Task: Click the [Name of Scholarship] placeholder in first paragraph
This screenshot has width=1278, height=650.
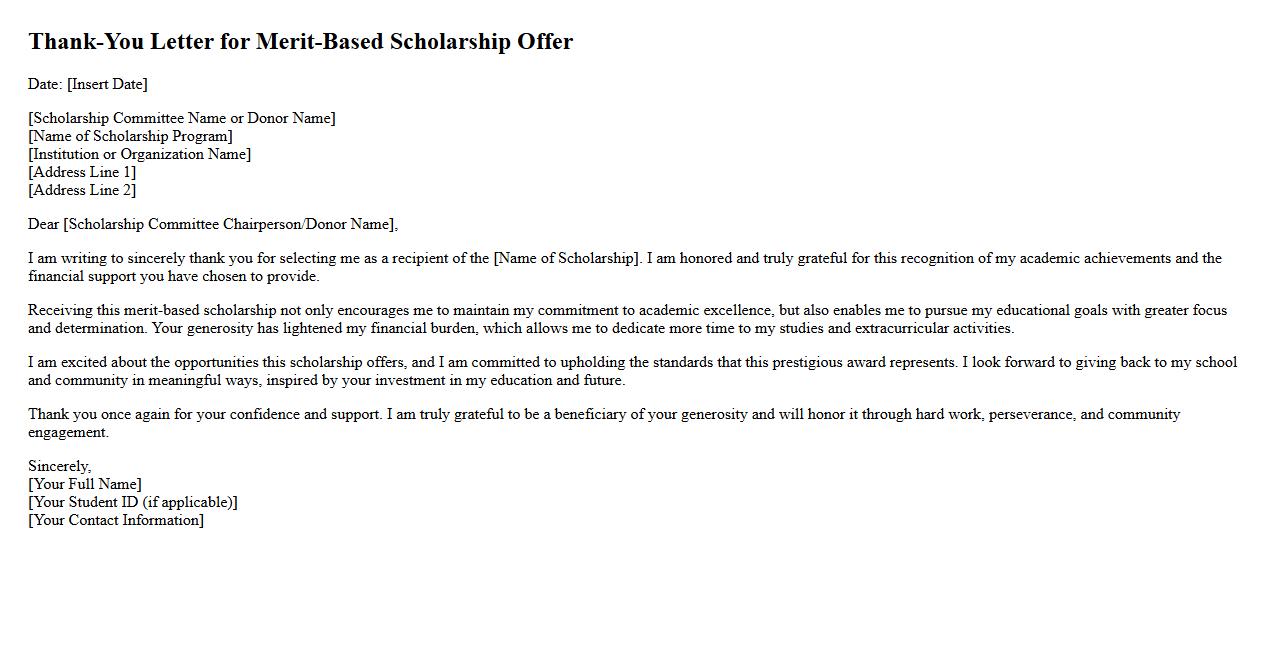Action: point(566,258)
